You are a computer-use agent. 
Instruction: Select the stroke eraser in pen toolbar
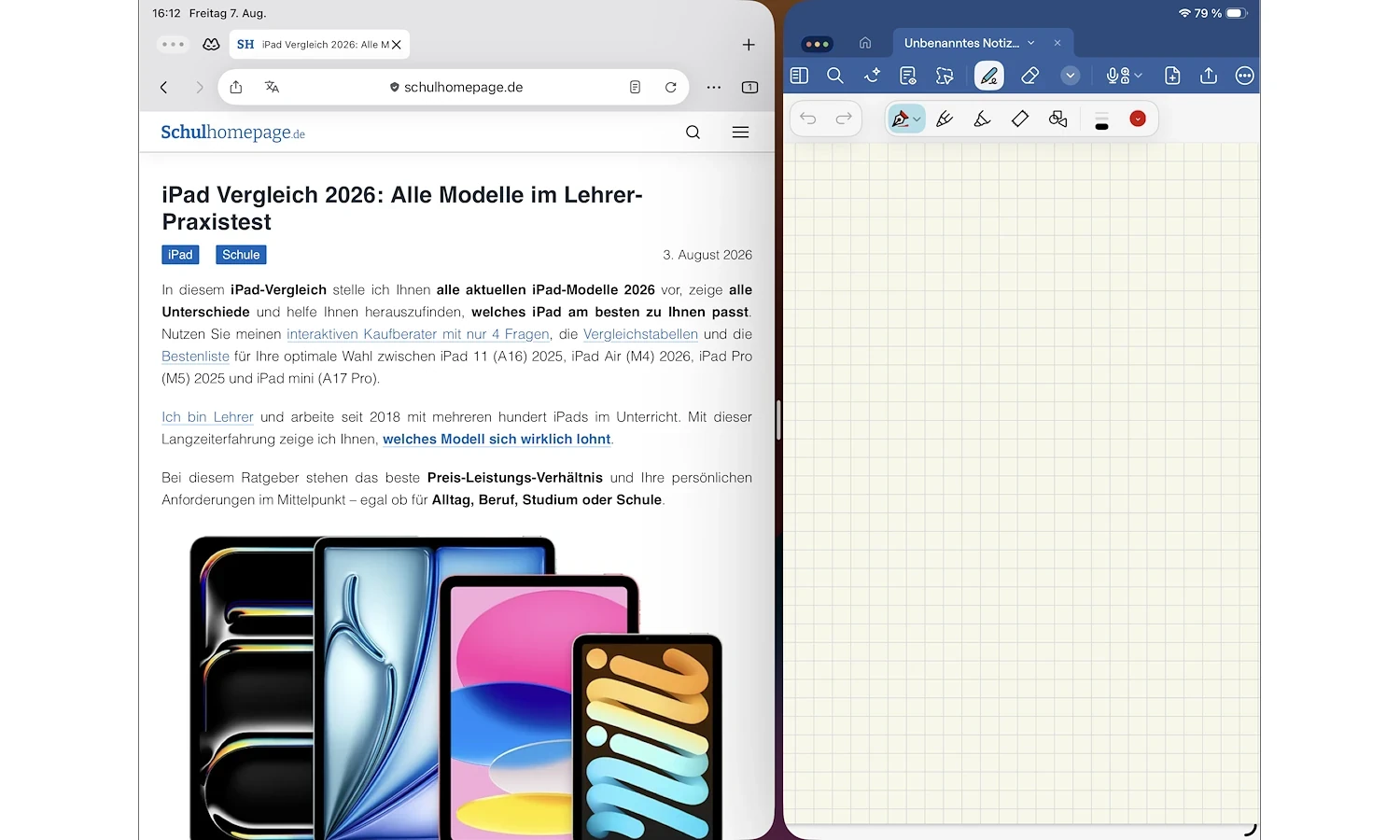(1020, 119)
